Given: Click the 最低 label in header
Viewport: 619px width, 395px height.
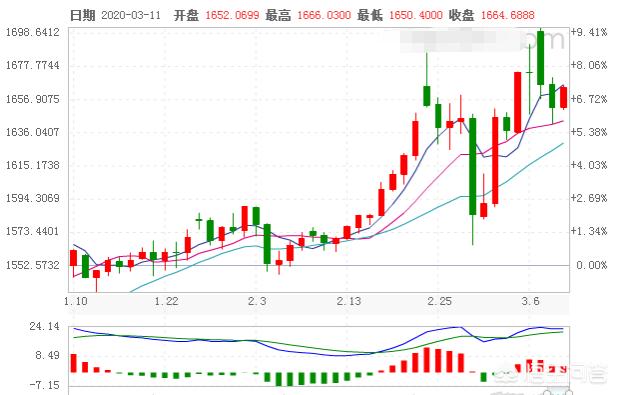Looking at the screenshot, I should [x=370, y=15].
